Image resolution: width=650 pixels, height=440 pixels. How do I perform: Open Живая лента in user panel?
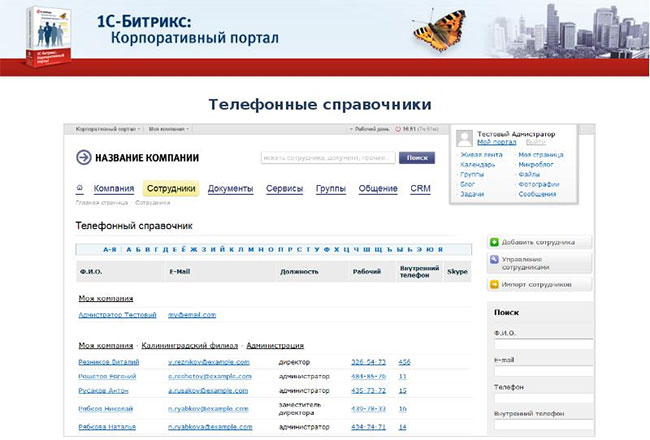tap(481, 154)
